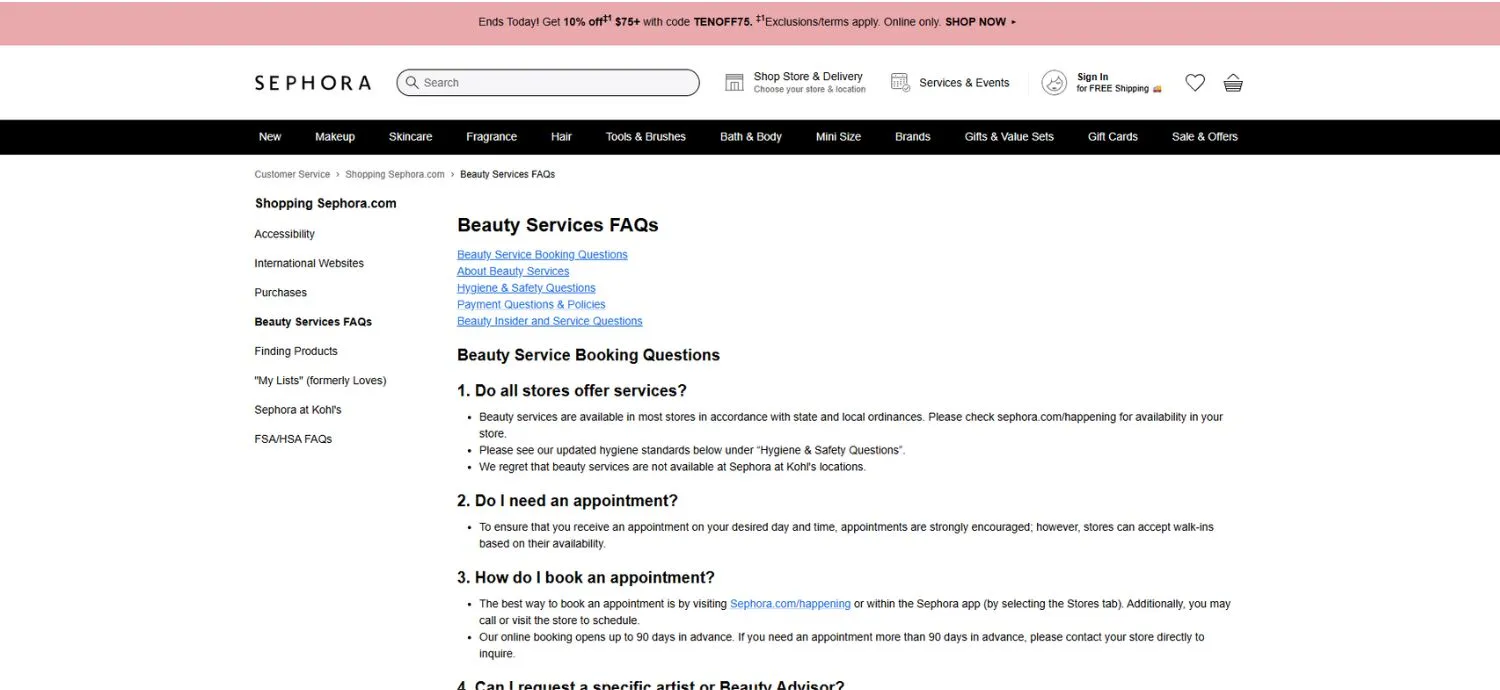The image size is (1500, 690).
Task: Click the Beauty Service Booking Questions section heading
Action: click(x=588, y=355)
